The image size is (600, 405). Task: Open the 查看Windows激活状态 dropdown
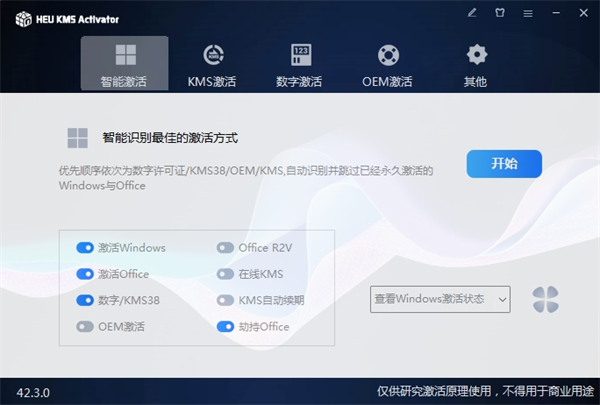pyautogui.click(x=440, y=299)
